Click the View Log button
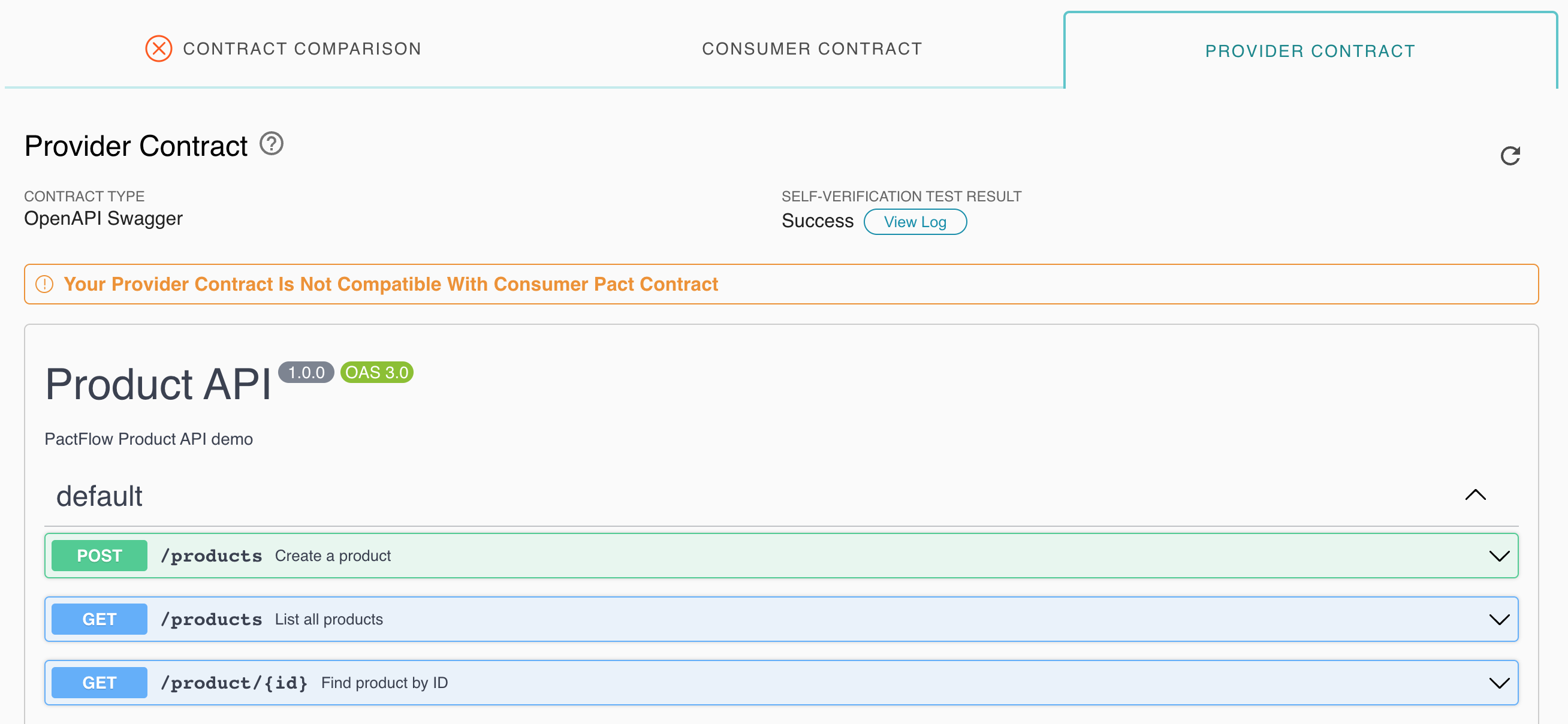The height and width of the screenshot is (724, 1568). [x=915, y=222]
